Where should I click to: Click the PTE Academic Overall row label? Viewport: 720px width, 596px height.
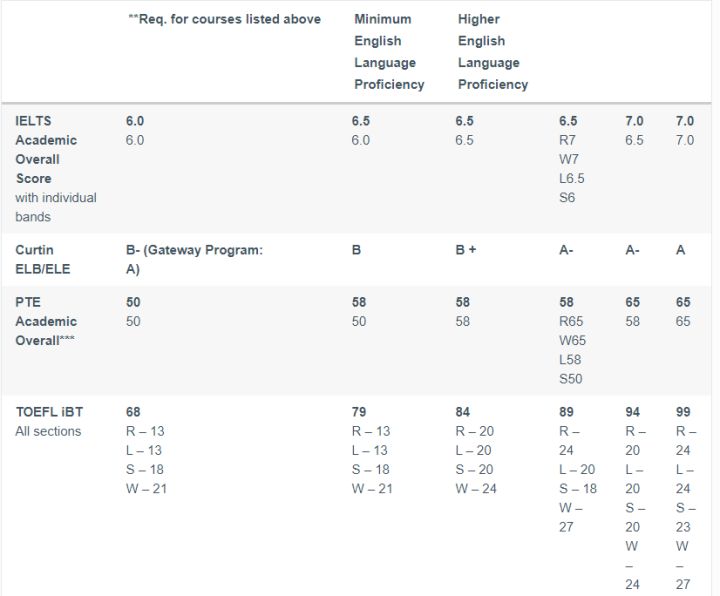click(46, 321)
